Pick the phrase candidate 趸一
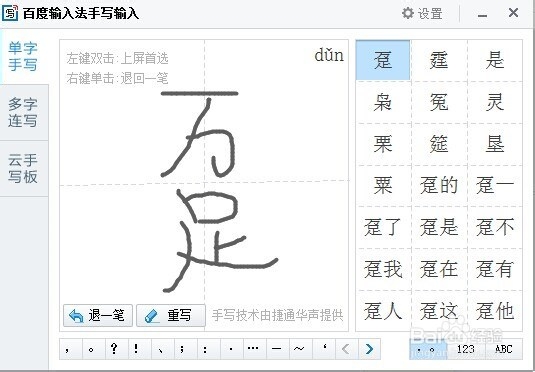Image resolution: width=535 pixels, height=372 pixels. coord(495,186)
